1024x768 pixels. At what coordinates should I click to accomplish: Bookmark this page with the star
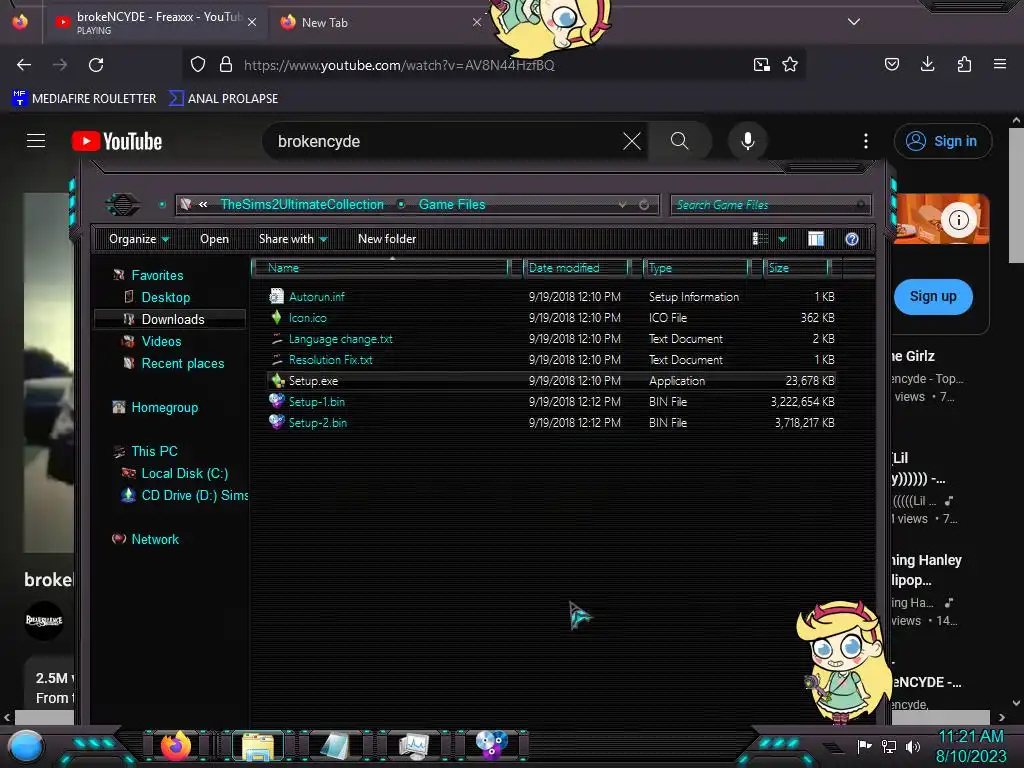click(790, 65)
